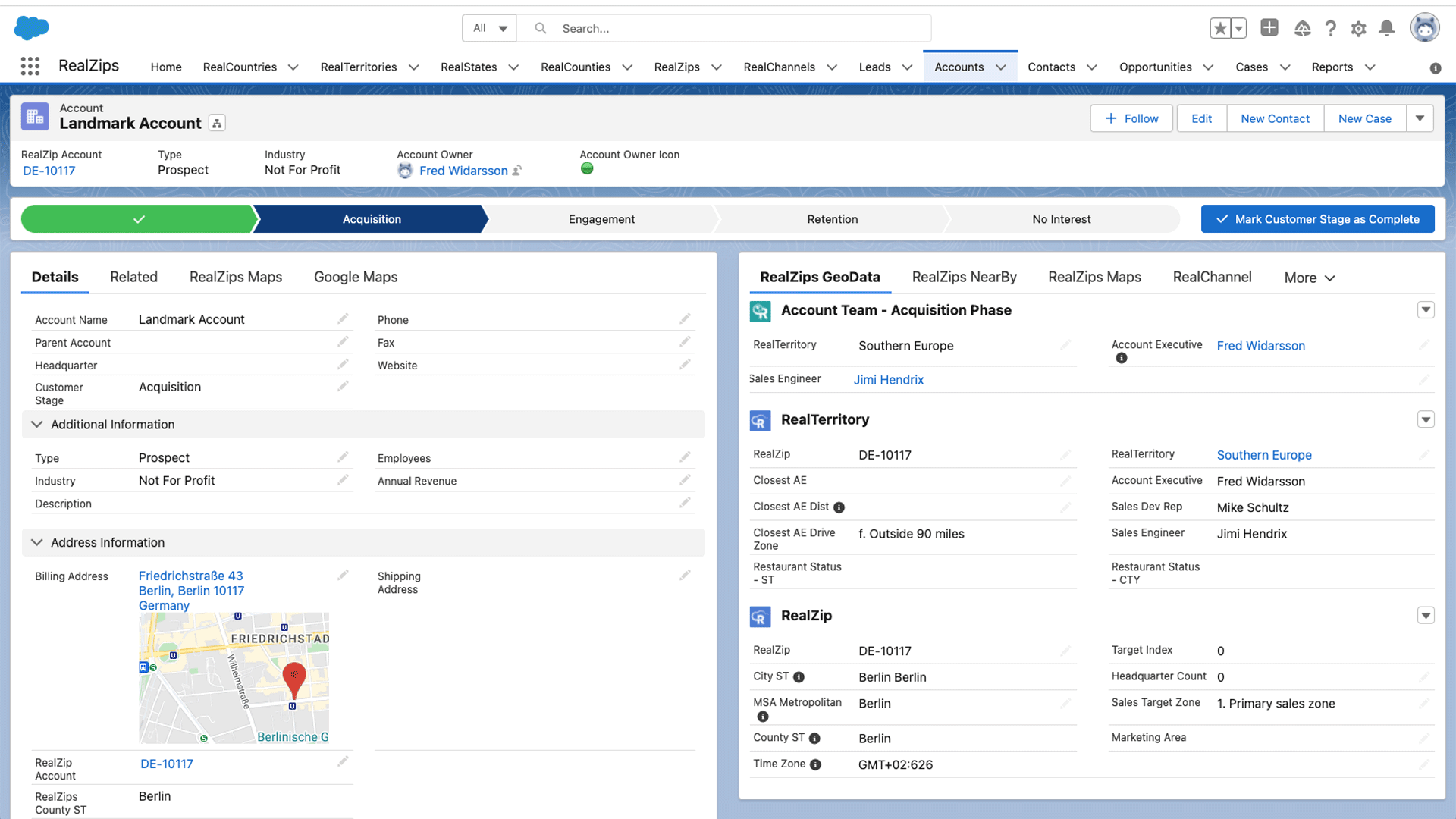
Task: Click pencil icon to edit Account Name
Action: [343, 319]
